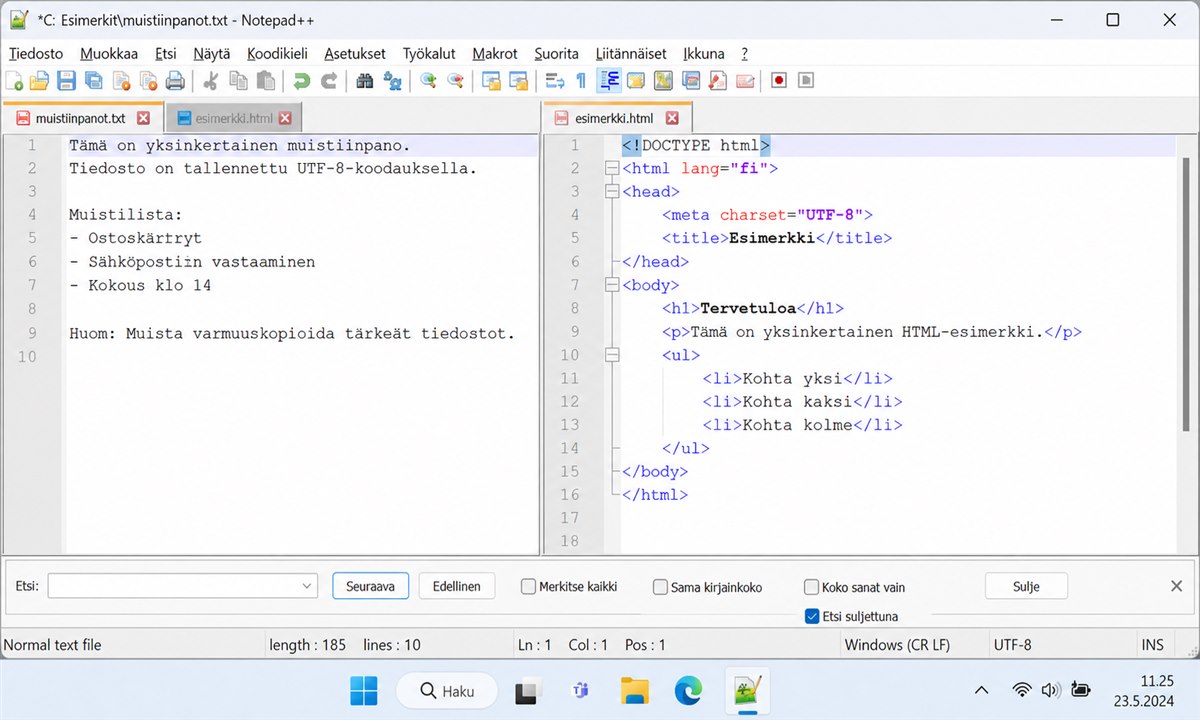The height and width of the screenshot is (720, 1200).
Task: Collapse the html fold marker on line 2
Action: [612, 169]
